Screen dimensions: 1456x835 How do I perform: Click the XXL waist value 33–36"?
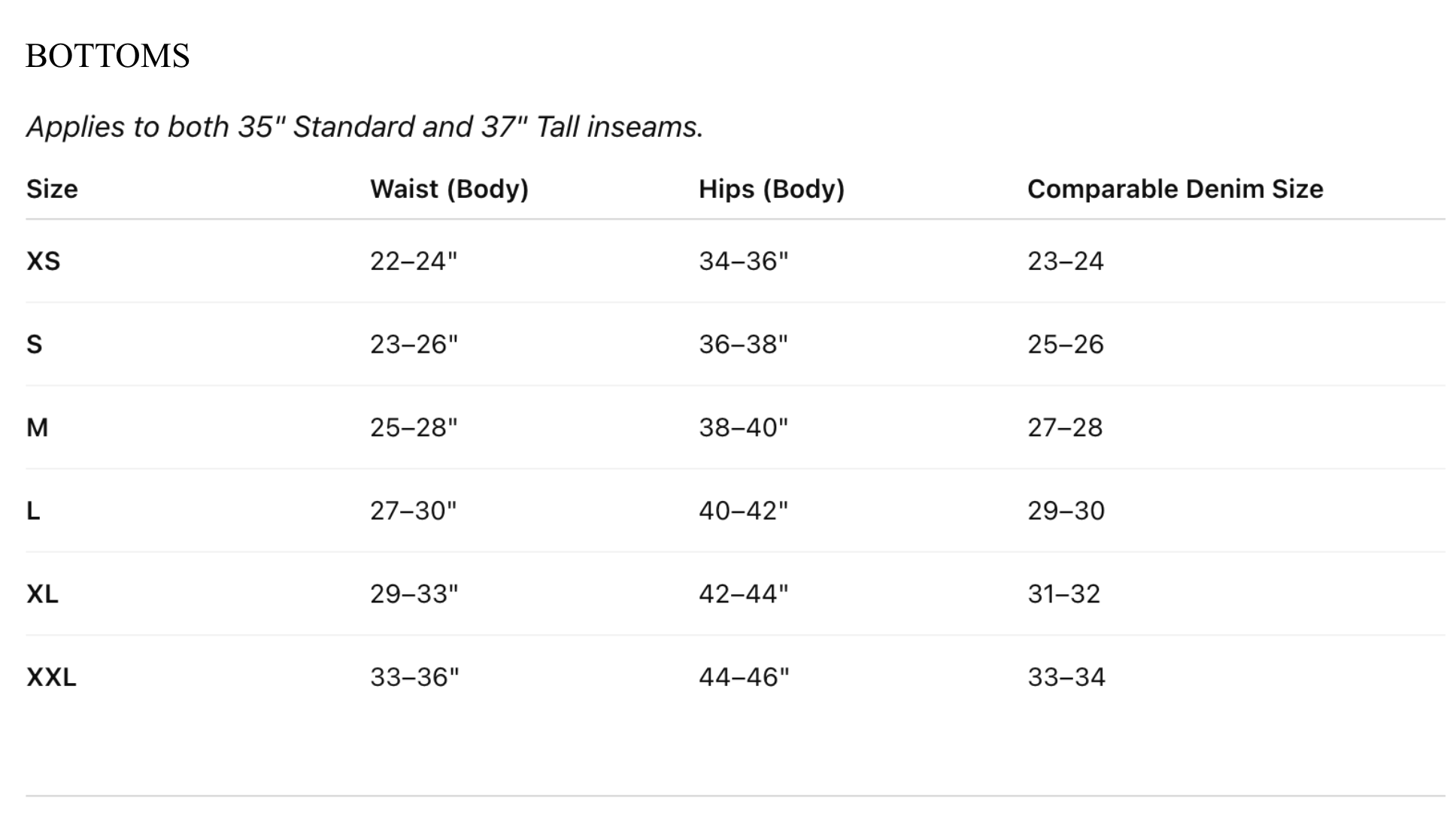coord(414,677)
